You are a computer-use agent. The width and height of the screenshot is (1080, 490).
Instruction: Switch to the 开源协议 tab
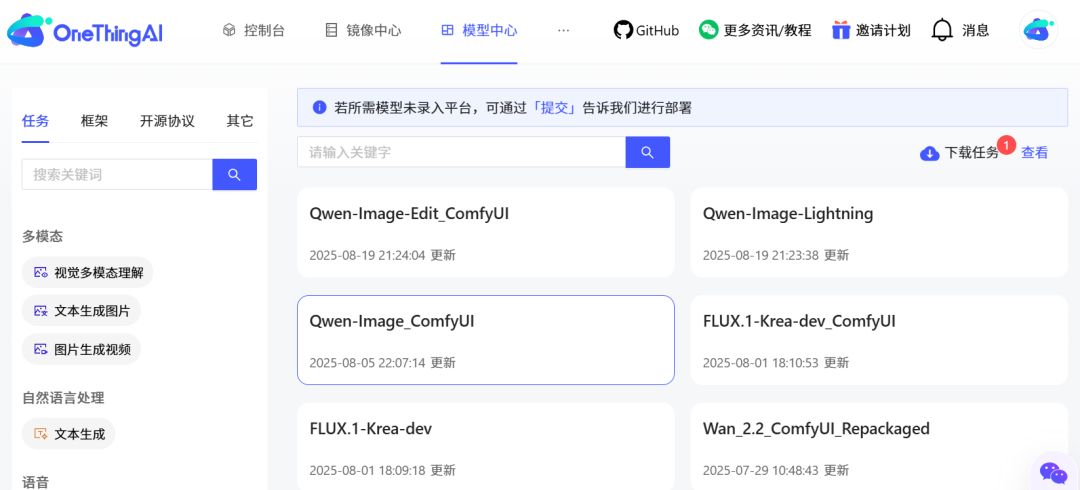[x=167, y=121]
